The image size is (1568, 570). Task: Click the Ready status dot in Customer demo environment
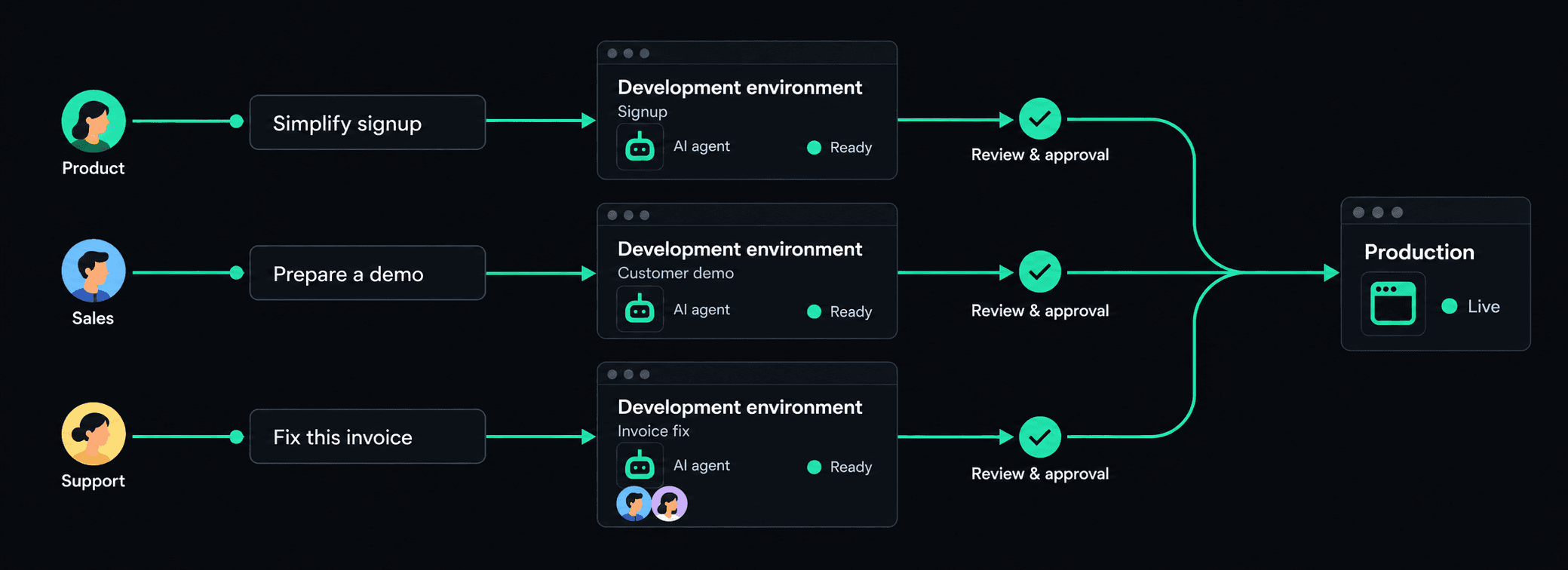[x=814, y=311]
